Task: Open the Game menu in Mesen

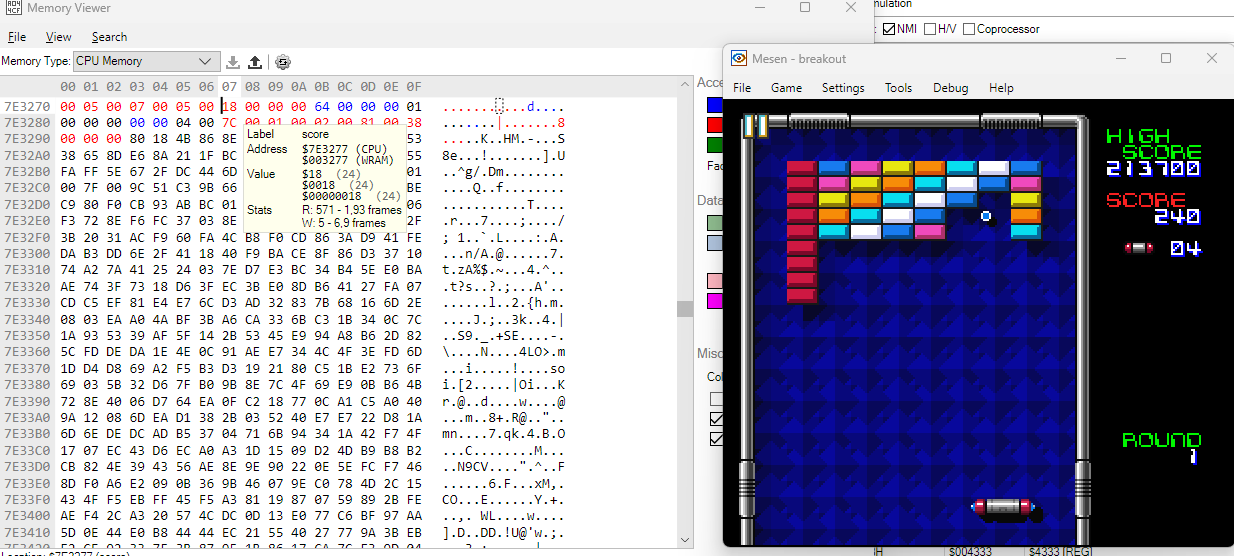Action: pos(786,88)
